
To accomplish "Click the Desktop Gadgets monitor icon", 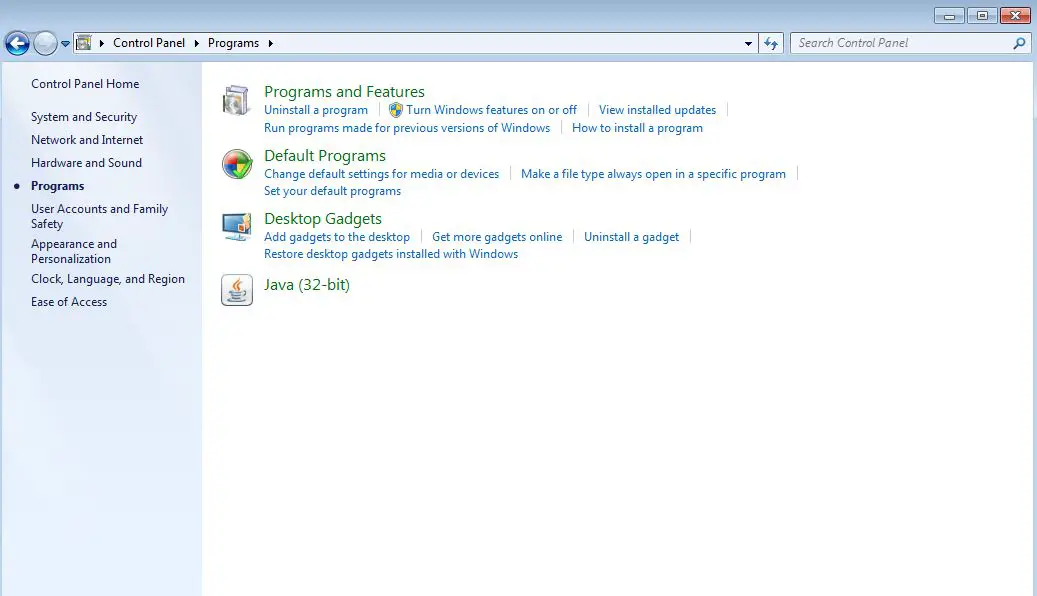I will (x=237, y=227).
